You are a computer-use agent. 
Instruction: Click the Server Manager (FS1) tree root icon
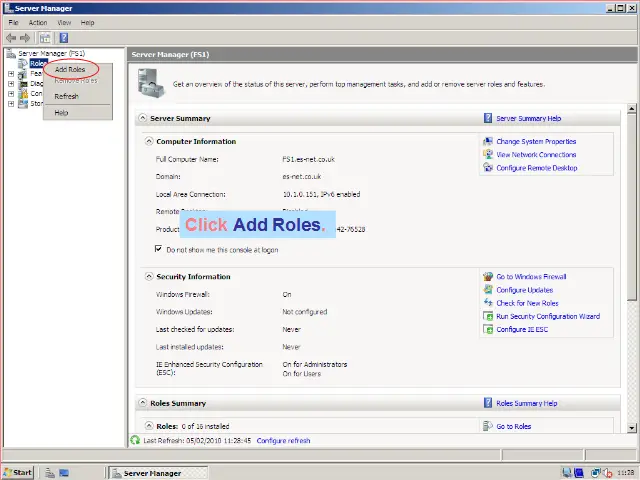point(11,53)
